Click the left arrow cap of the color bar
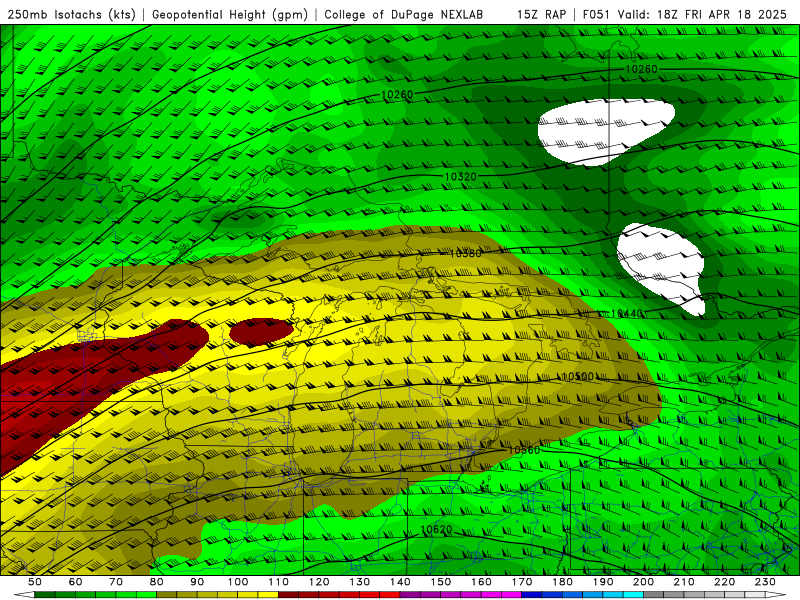This screenshot has width=800, height=600. (24, 595)
